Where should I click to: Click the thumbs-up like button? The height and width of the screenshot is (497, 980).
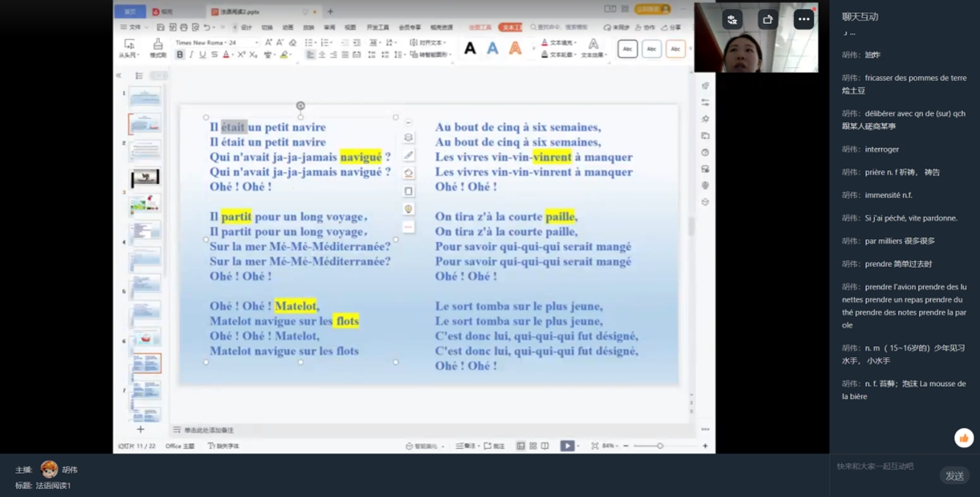point(964,438)
